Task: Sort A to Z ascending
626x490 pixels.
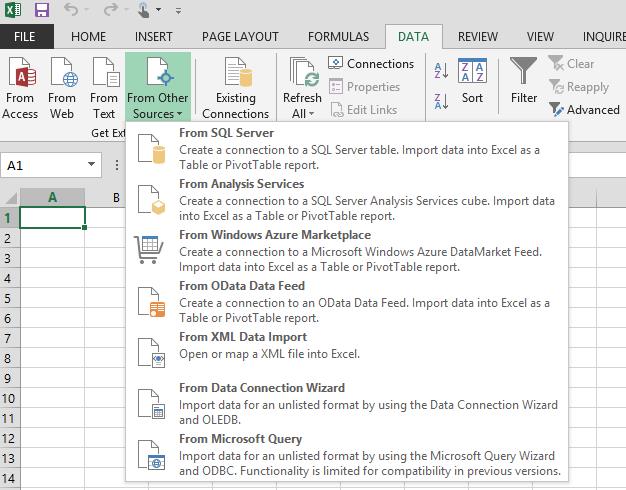Action: click(x=441, y=71)
